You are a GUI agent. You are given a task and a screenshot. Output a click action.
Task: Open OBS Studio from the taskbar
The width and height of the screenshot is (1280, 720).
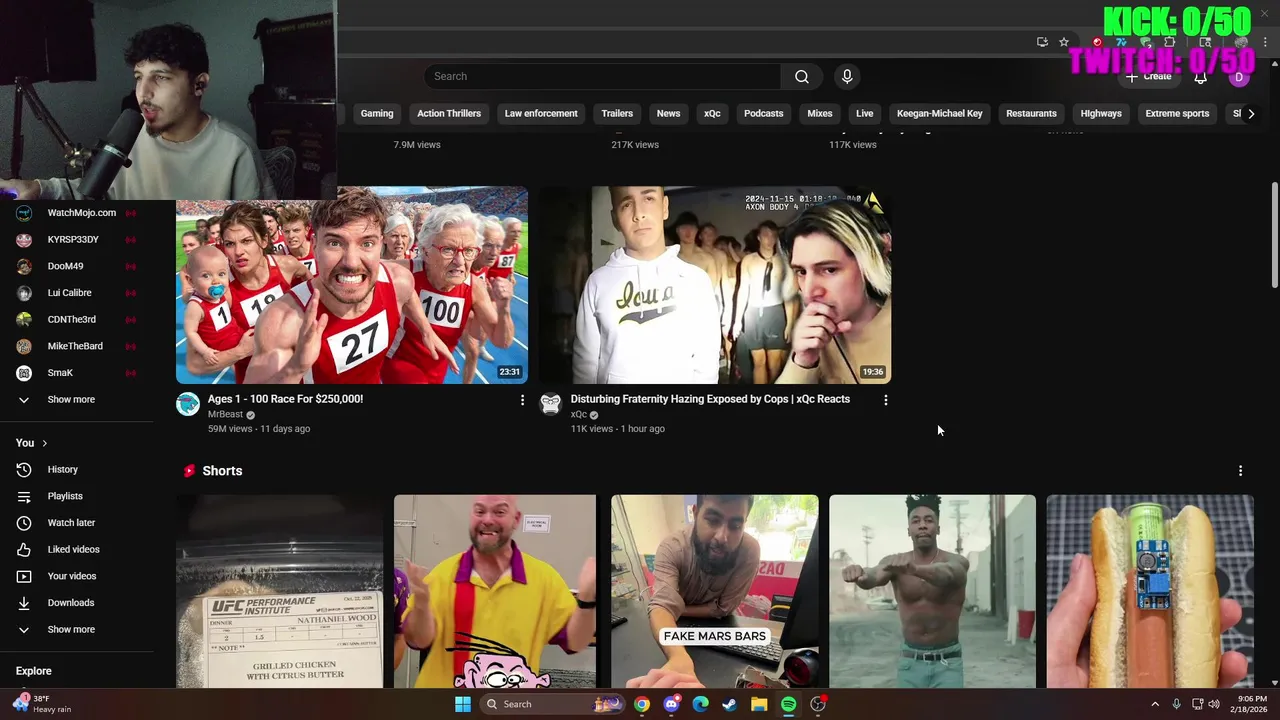[x=818, y=704]
